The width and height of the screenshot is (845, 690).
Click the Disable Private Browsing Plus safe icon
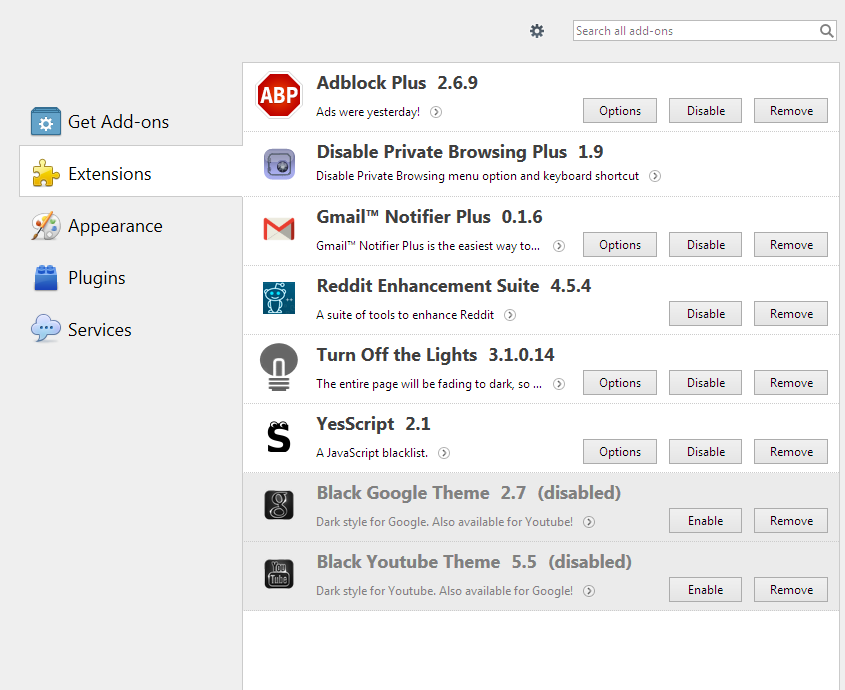click(279, 164)
